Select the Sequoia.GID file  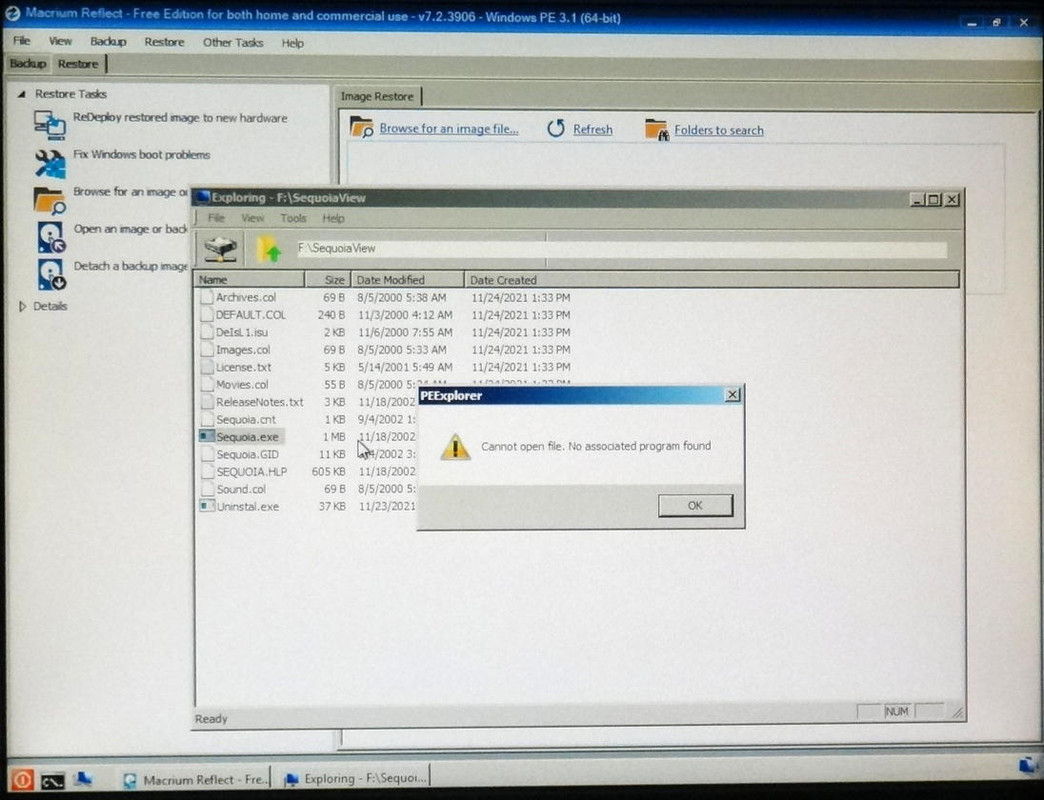(247, 455)
